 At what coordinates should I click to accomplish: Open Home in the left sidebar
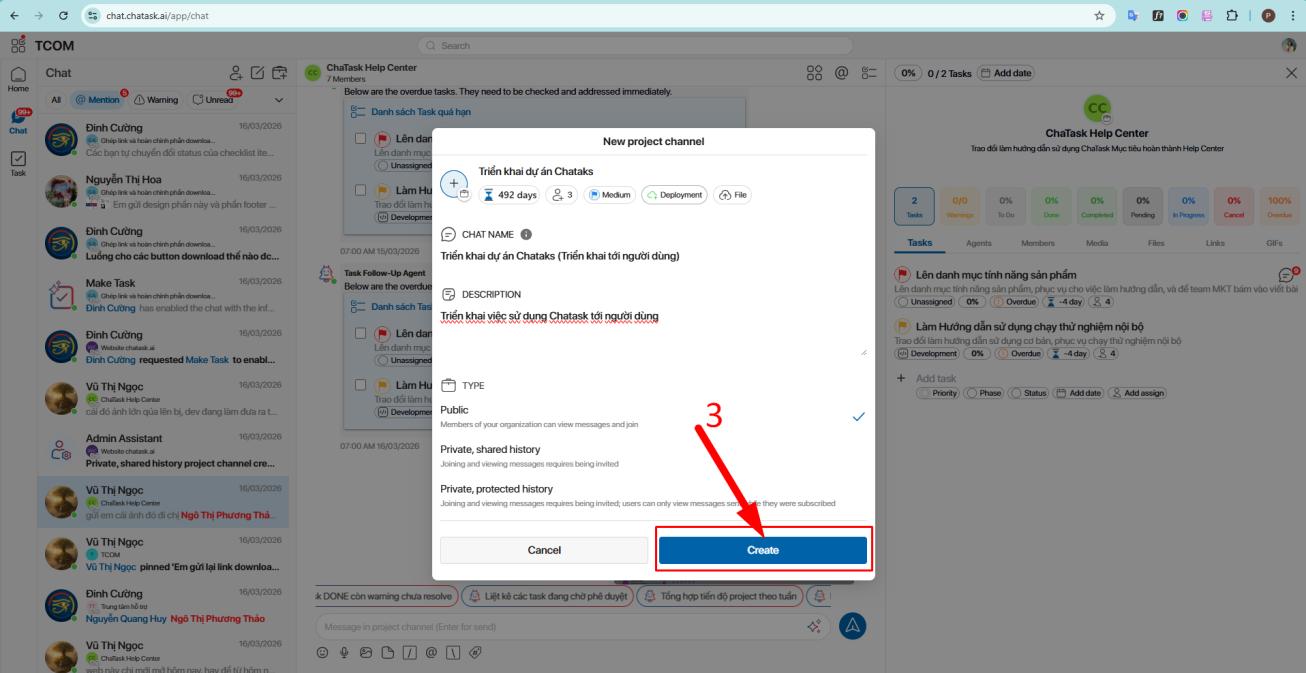pos(18,79)
